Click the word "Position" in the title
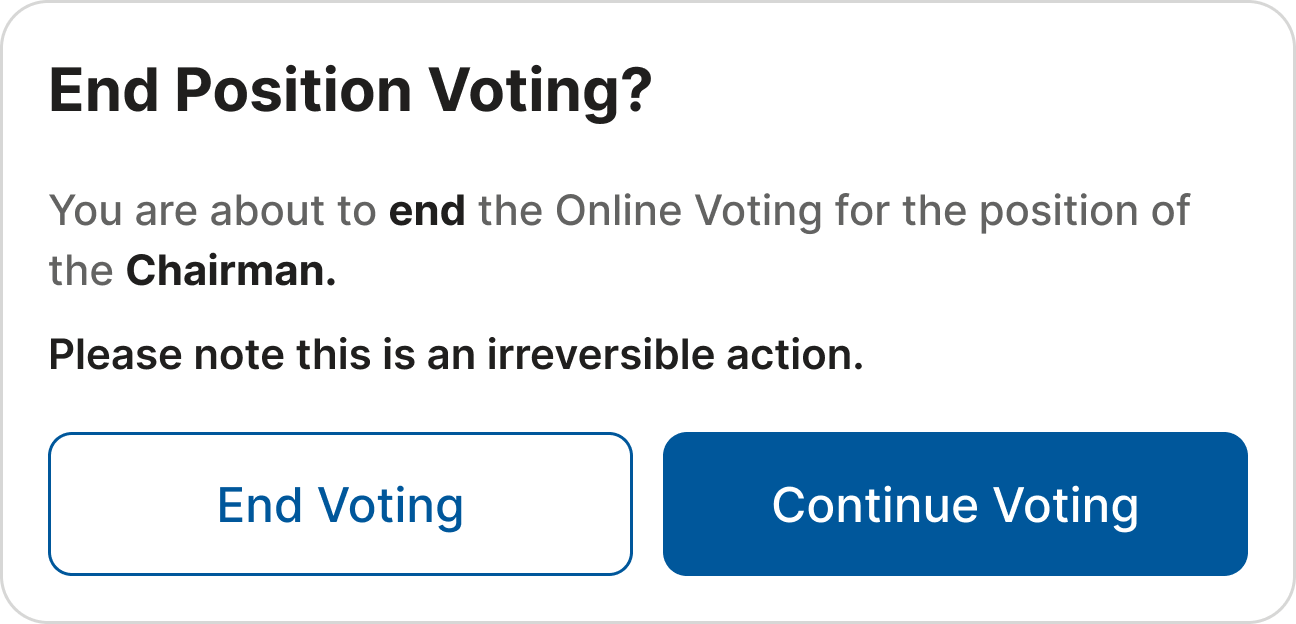Image resolution: width=1296 pixels, height=624 pixels. 293,92
